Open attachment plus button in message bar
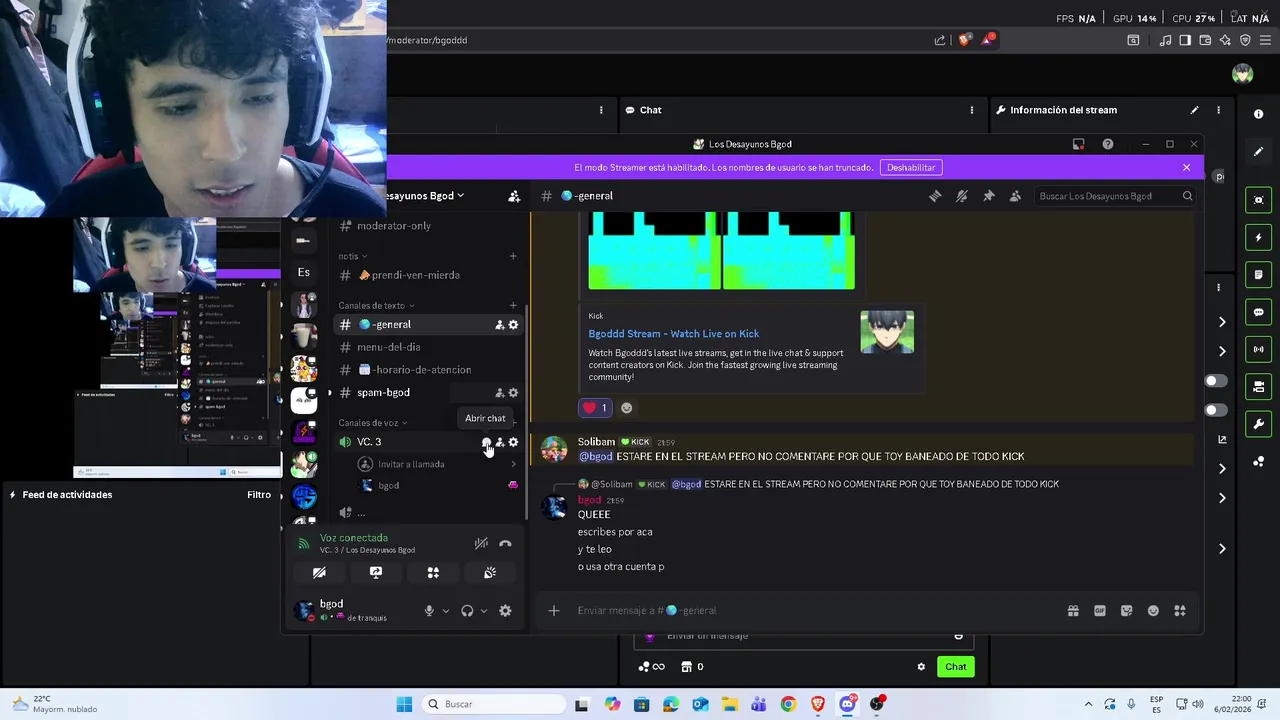This screenshot has height=720, width=1280. [x=554, y=611]
